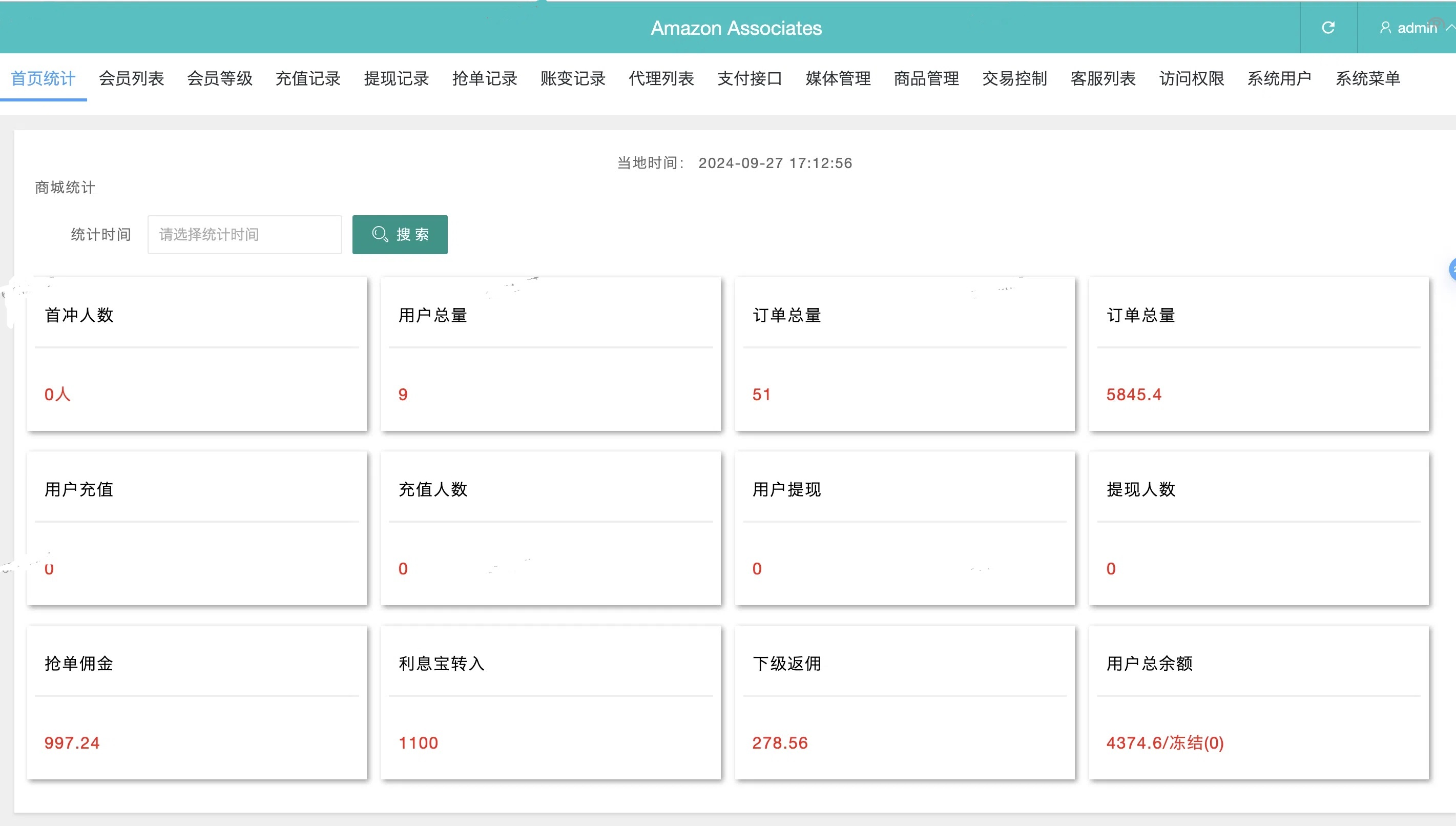Image resolution: width=1456 pixels, height=826 pixels.
Task: Click the 用户总量 statistics card
Action: coord(550,354)
